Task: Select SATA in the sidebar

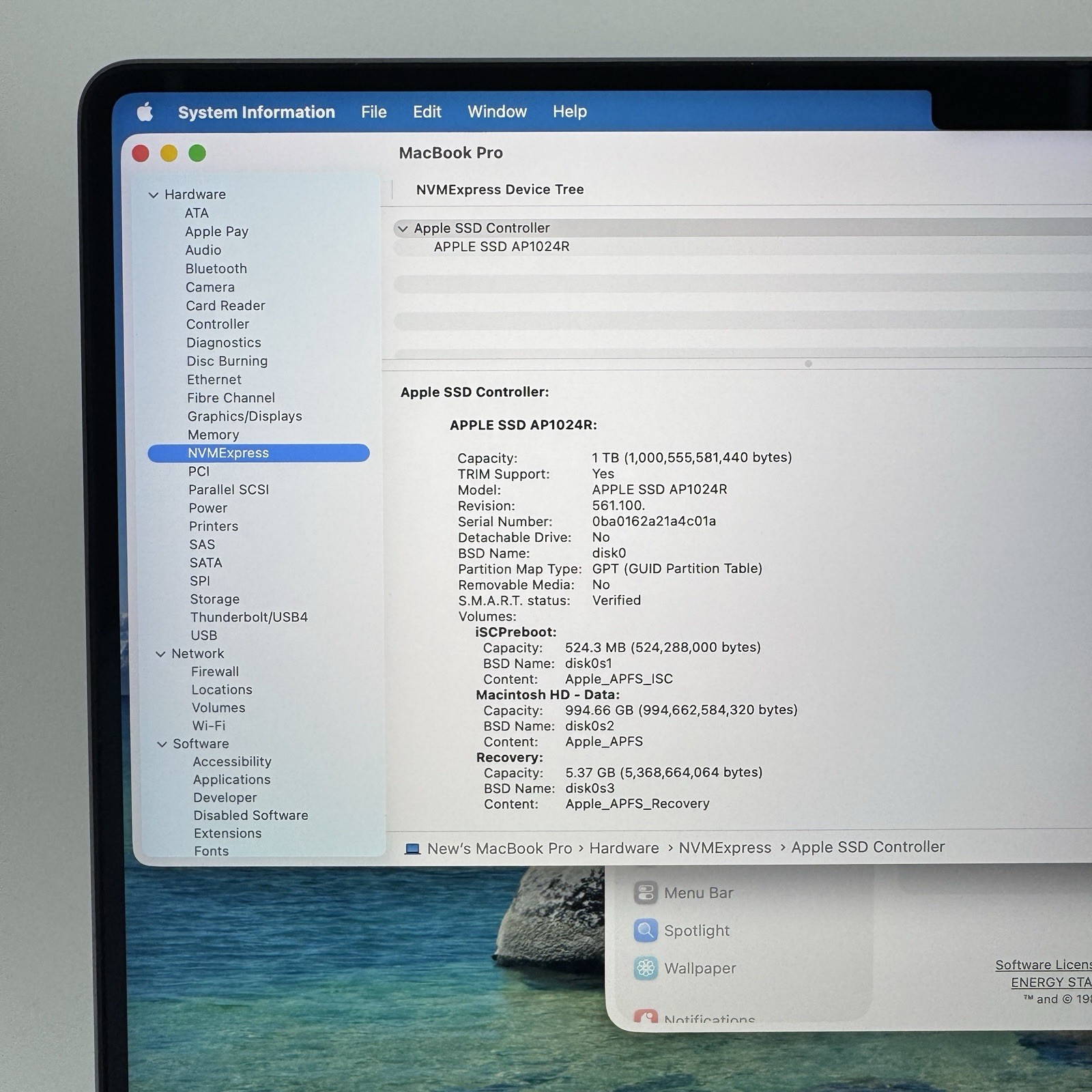Action: (206, 562)
